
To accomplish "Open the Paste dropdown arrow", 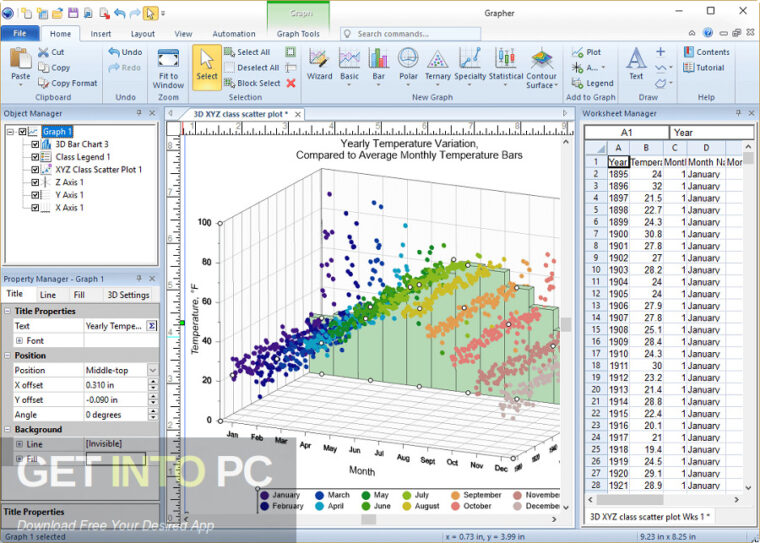I will click(20, 85).
